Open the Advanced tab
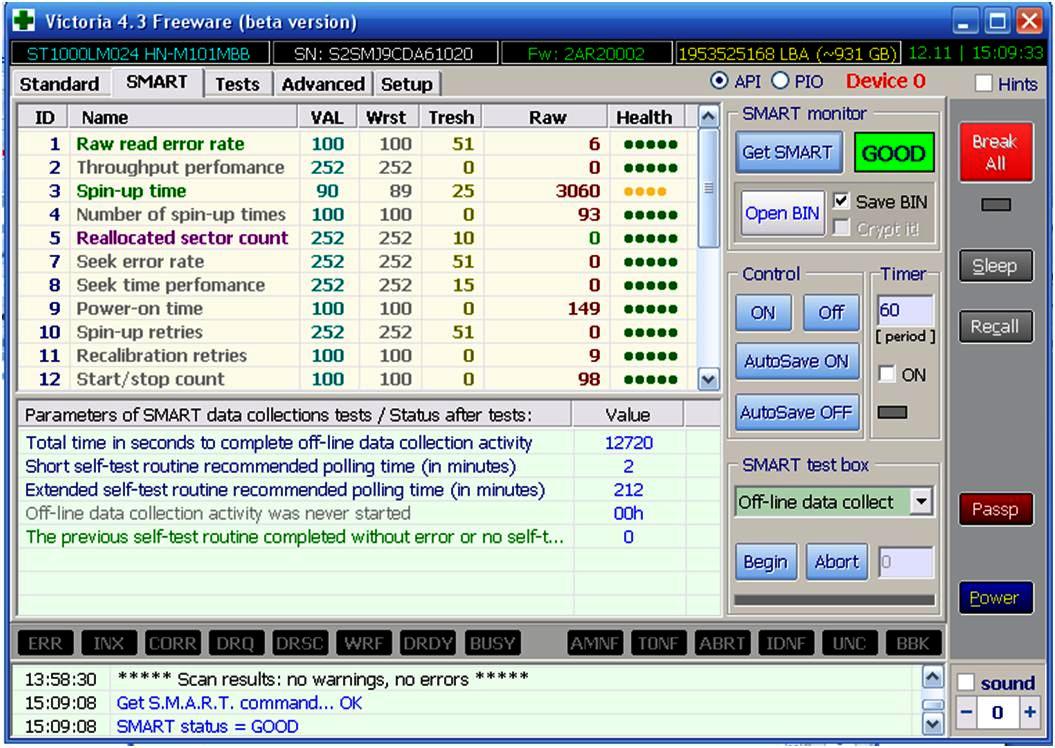 [323, 84]
